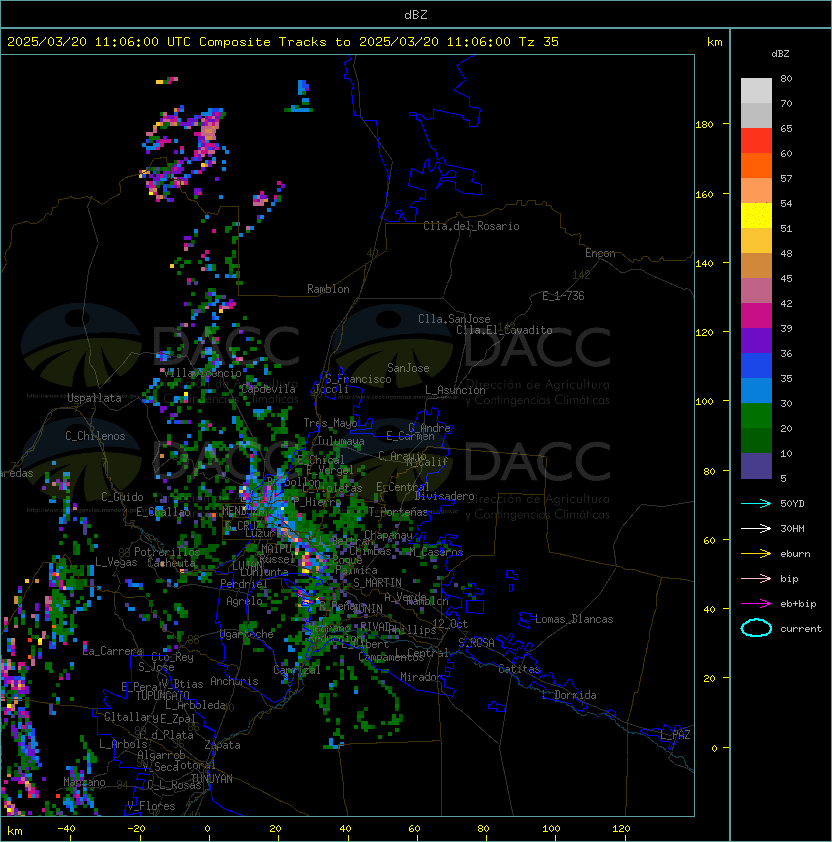Click the 'Villavicencio' map label

[x=202, y=373]
